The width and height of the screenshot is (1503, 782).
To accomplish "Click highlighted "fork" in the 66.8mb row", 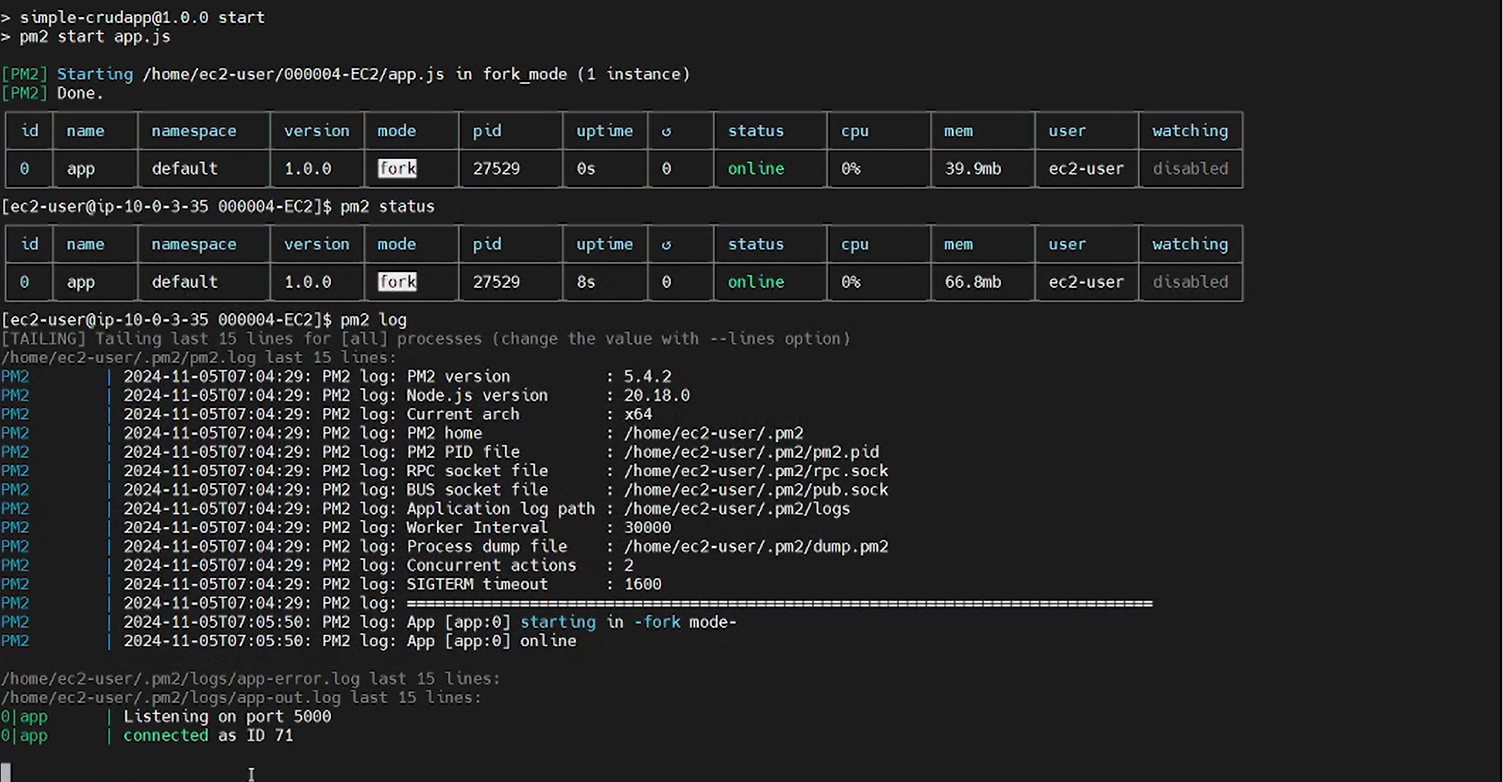I will (x=397, y=282).
